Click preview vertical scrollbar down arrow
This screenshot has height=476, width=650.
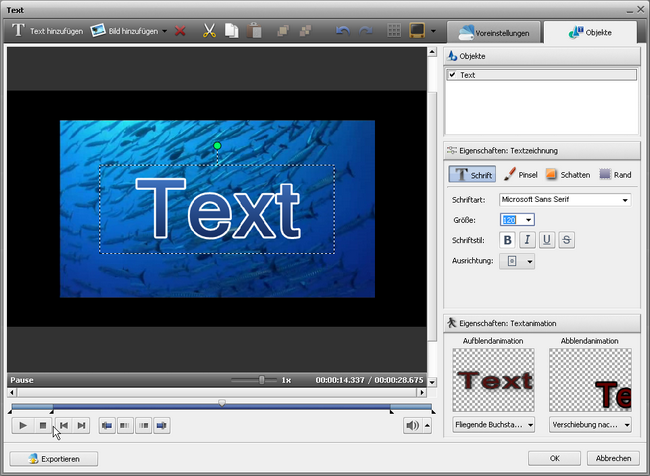point(432,382)
